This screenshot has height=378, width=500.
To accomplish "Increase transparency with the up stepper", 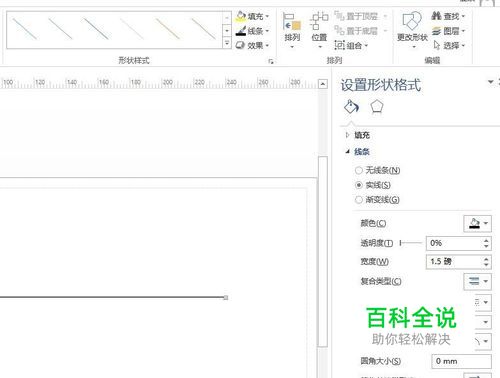I will tap(486, 240).
